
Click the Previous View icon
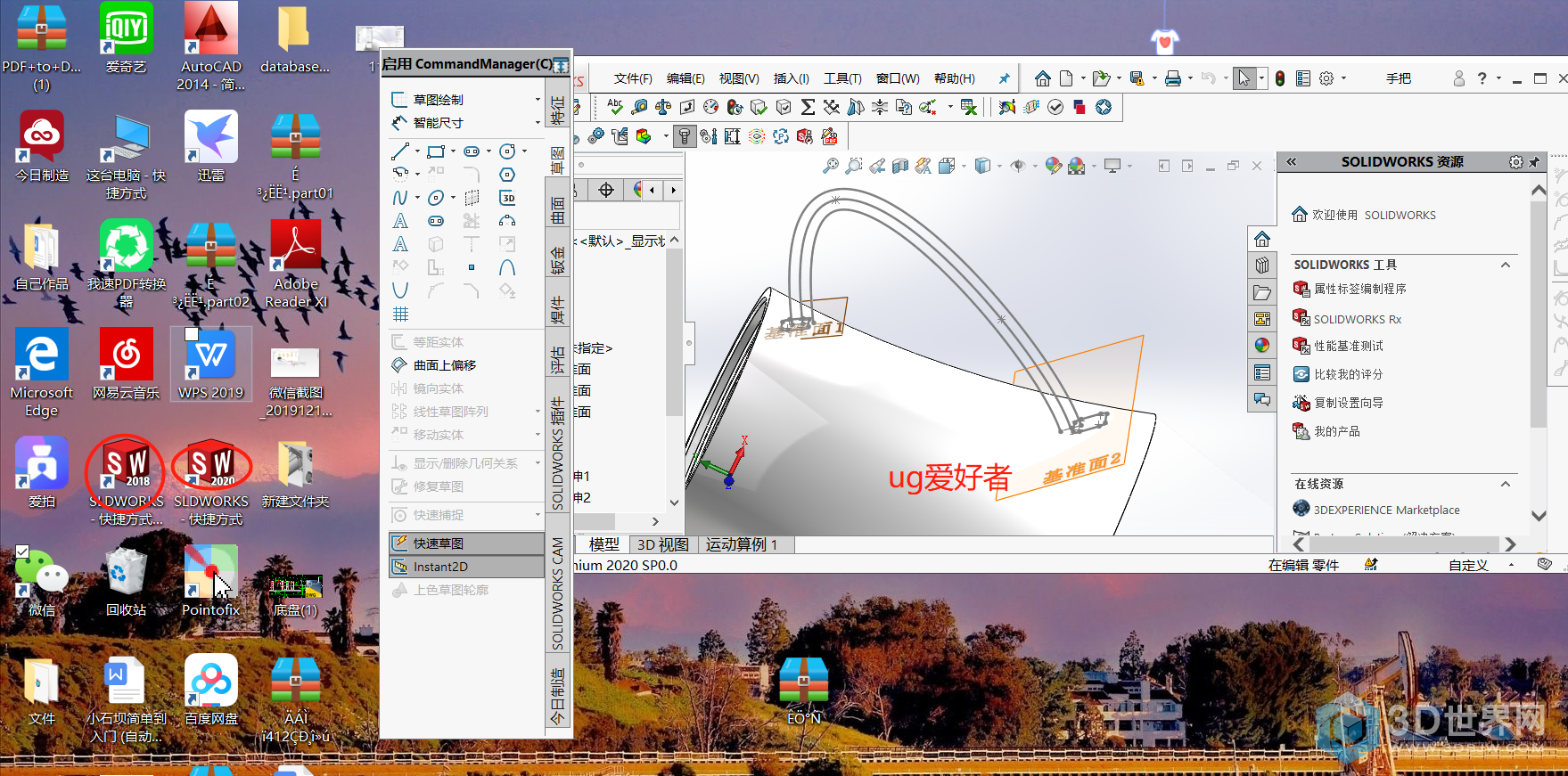(x=877, y=166)
